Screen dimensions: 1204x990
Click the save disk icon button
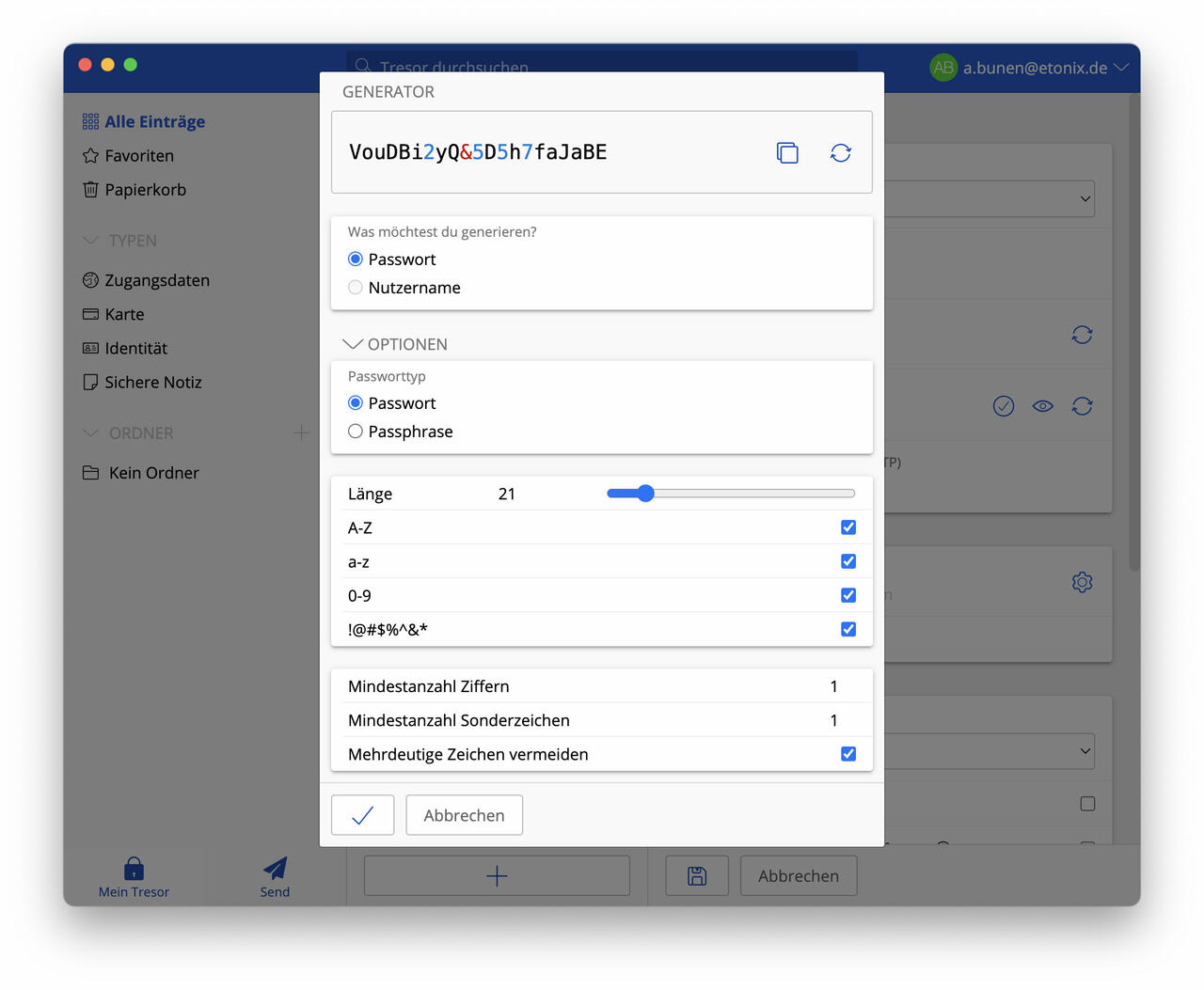click(696, 875)
